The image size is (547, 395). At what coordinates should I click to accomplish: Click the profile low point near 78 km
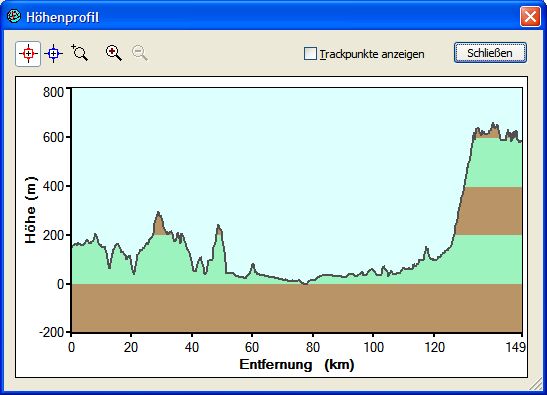tap(305, 284)
